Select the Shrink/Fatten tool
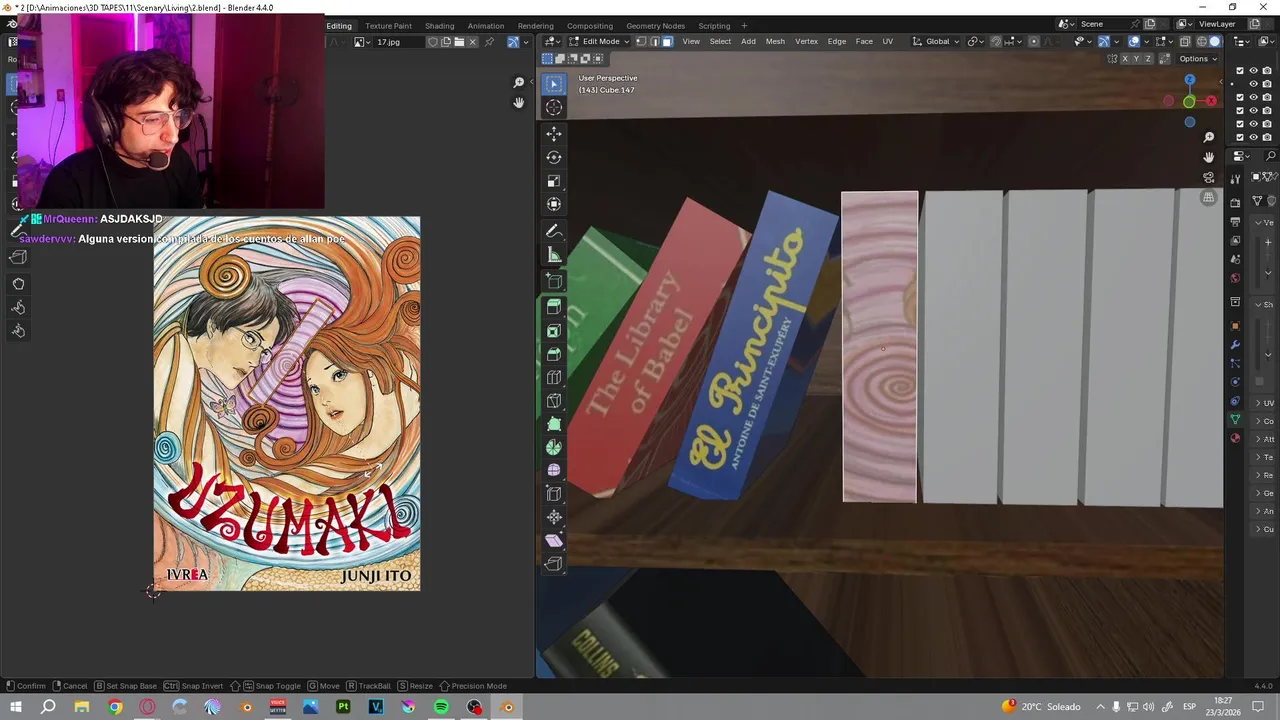The height and width of the screenshot is (720, 1280). coord(554,517)
